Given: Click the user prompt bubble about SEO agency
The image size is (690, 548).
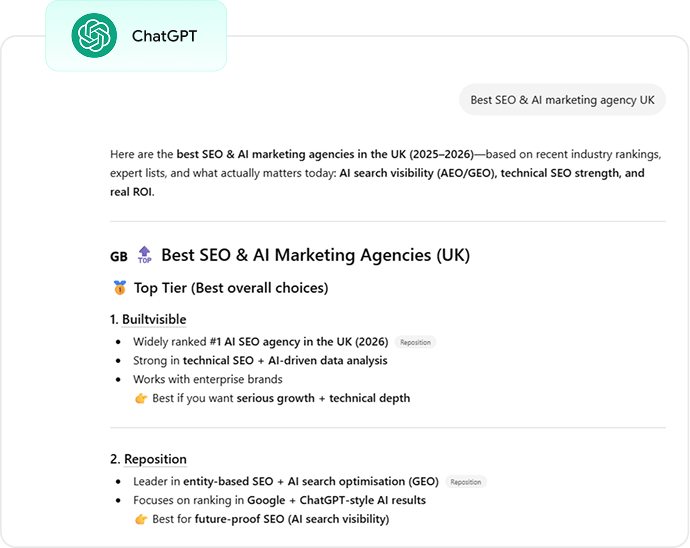Looking at the screenshot, I should pyautogui.click(x=561, y=100).
